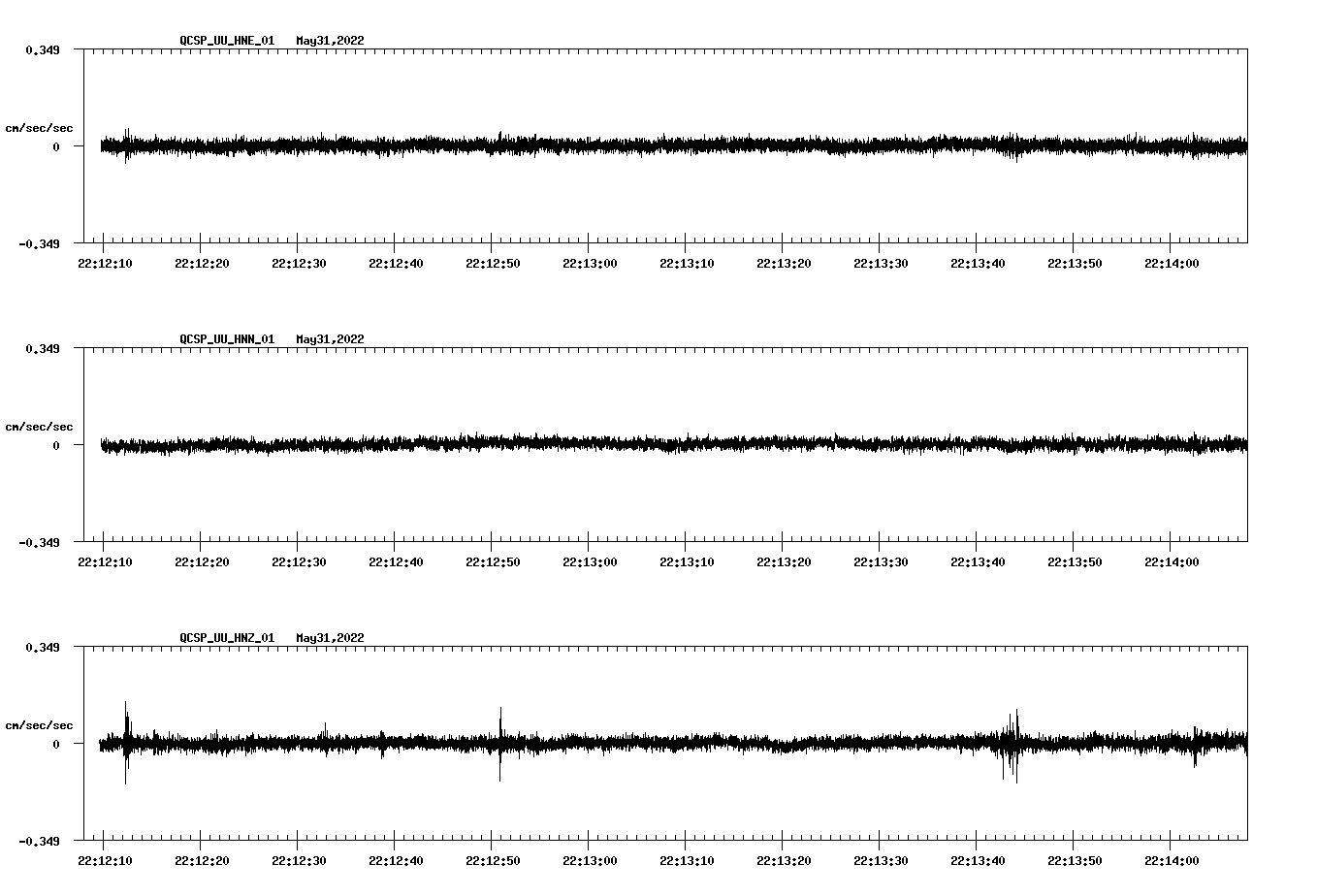
Task: Click the zero axis label on HNZ plot
Action: pos(56,744)
